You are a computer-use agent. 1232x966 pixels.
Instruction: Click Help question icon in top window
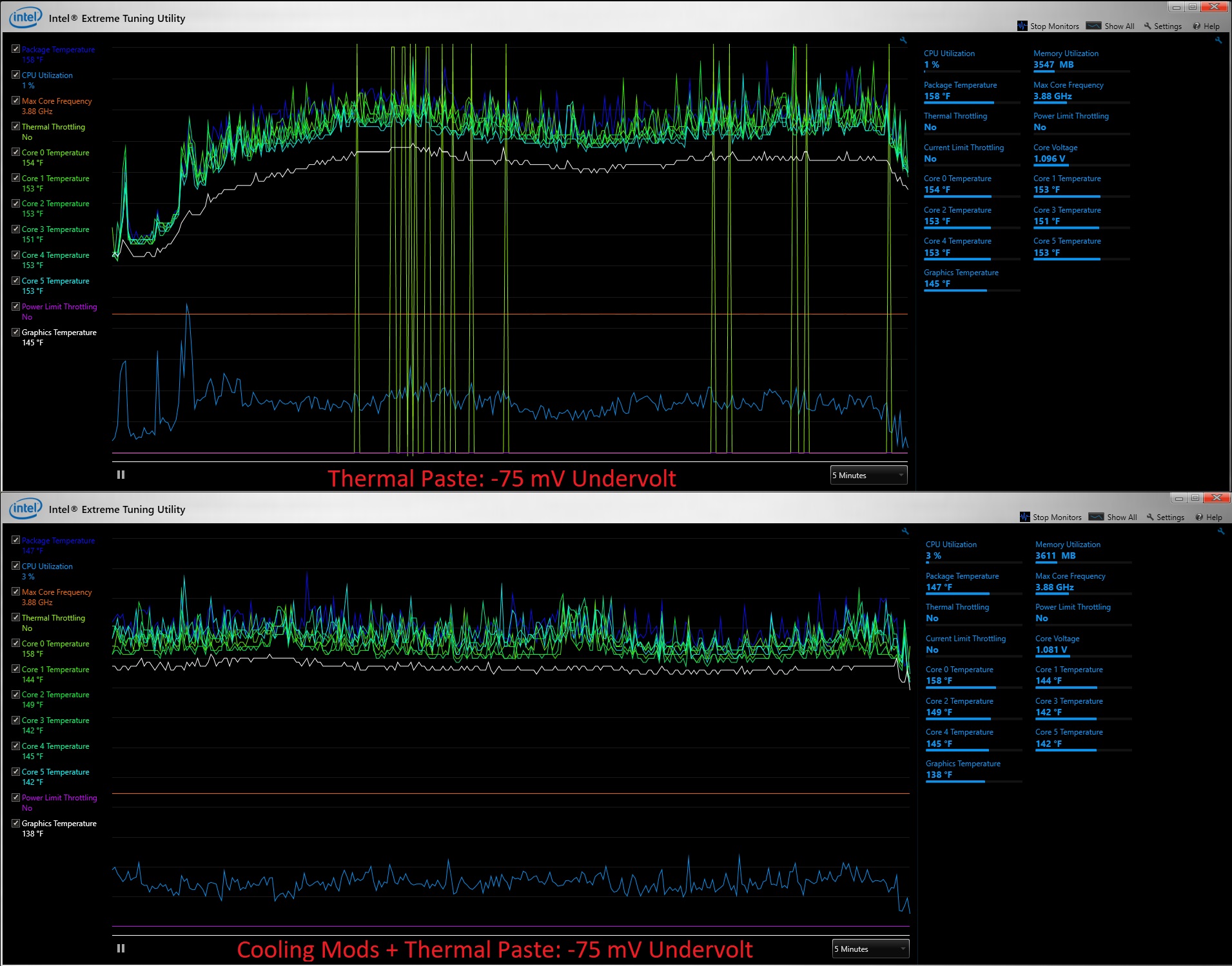[1197, 26]
